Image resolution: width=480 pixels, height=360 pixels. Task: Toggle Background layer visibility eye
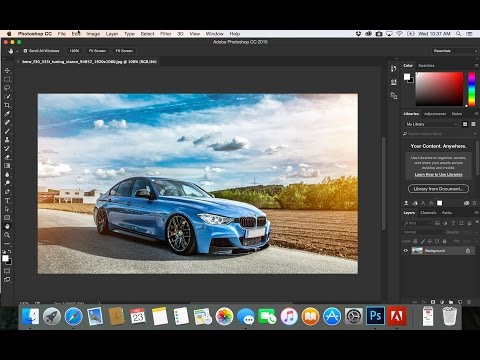tap(406, 251)
